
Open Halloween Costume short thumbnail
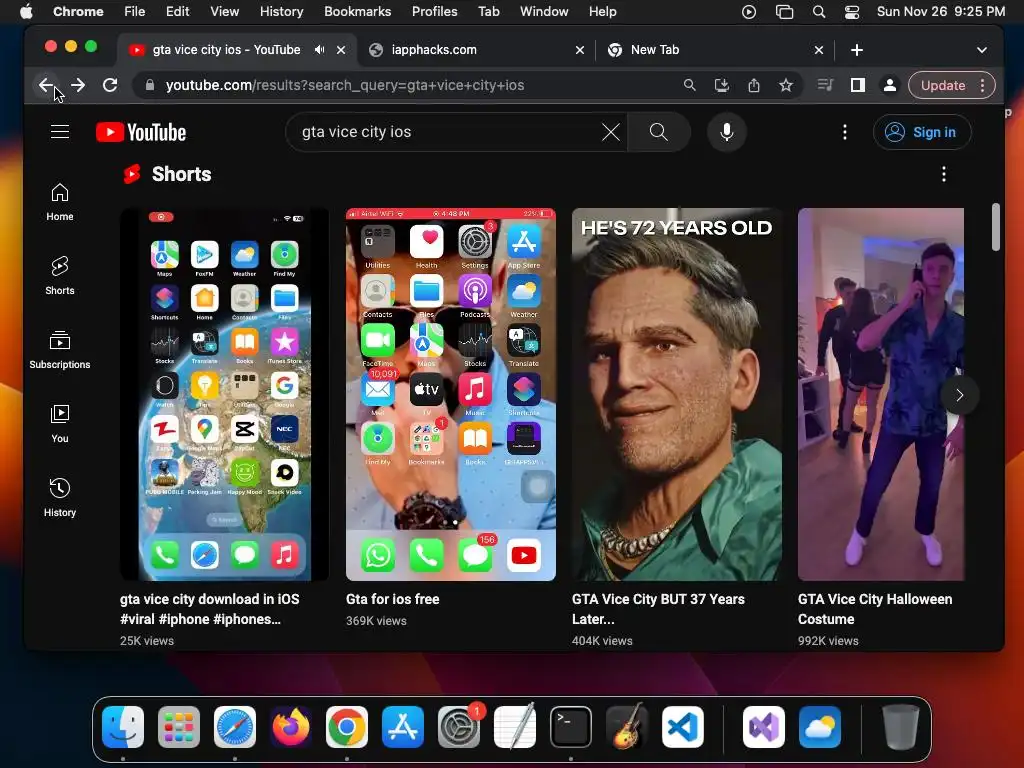click(x=880, y=394)
